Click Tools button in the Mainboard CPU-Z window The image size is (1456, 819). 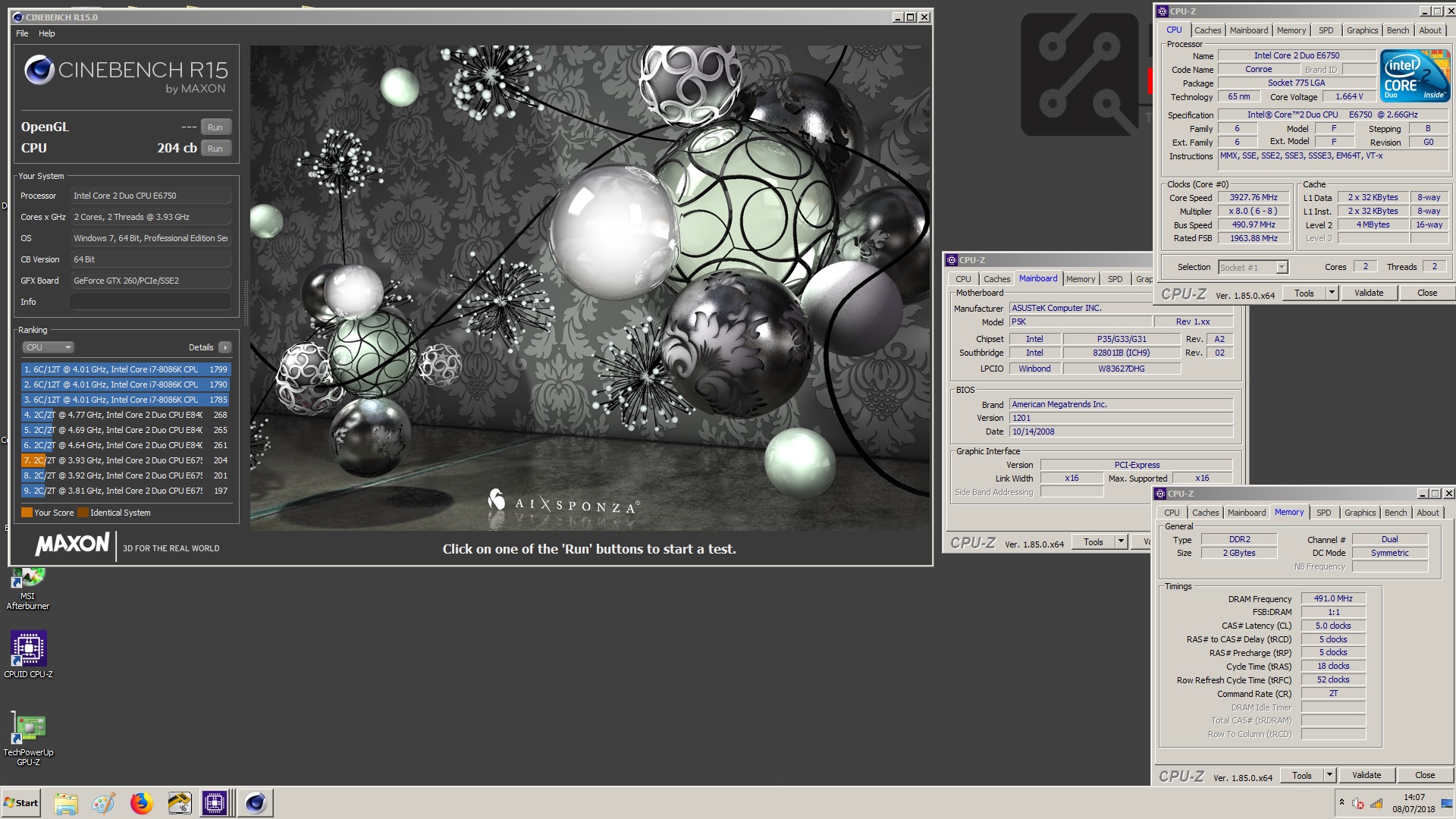[1094, 541]
